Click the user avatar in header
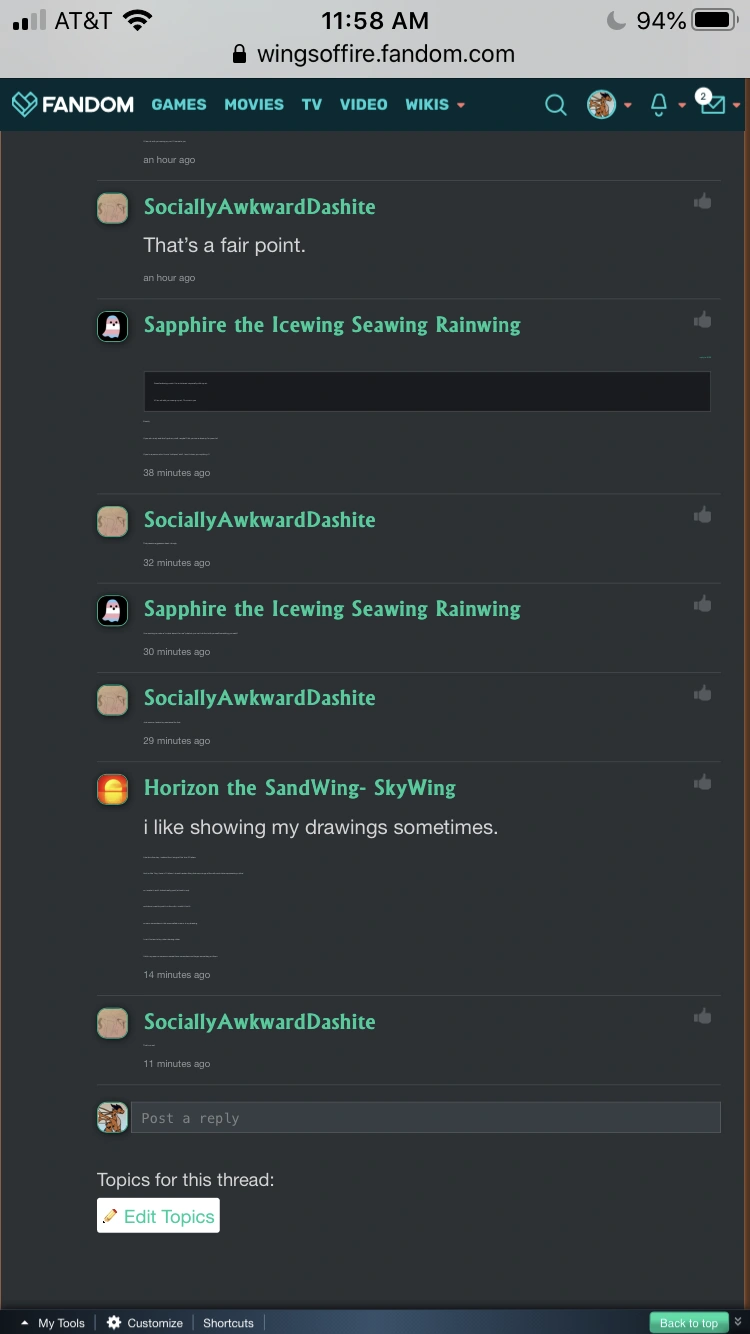Image resolution: width=750 pixels, height=1334 pixels. click(601, 104)
